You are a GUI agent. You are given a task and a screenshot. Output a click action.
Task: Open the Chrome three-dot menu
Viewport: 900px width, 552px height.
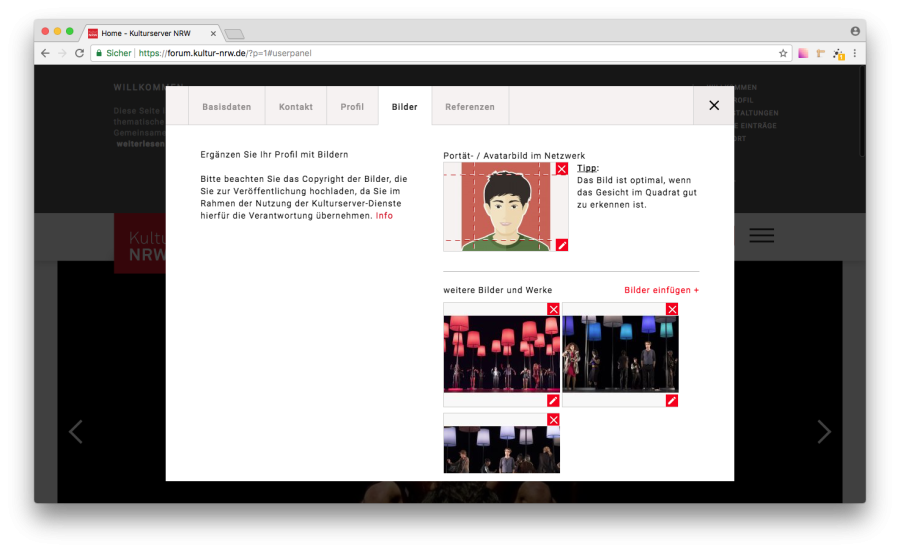(x=854, y=53)
